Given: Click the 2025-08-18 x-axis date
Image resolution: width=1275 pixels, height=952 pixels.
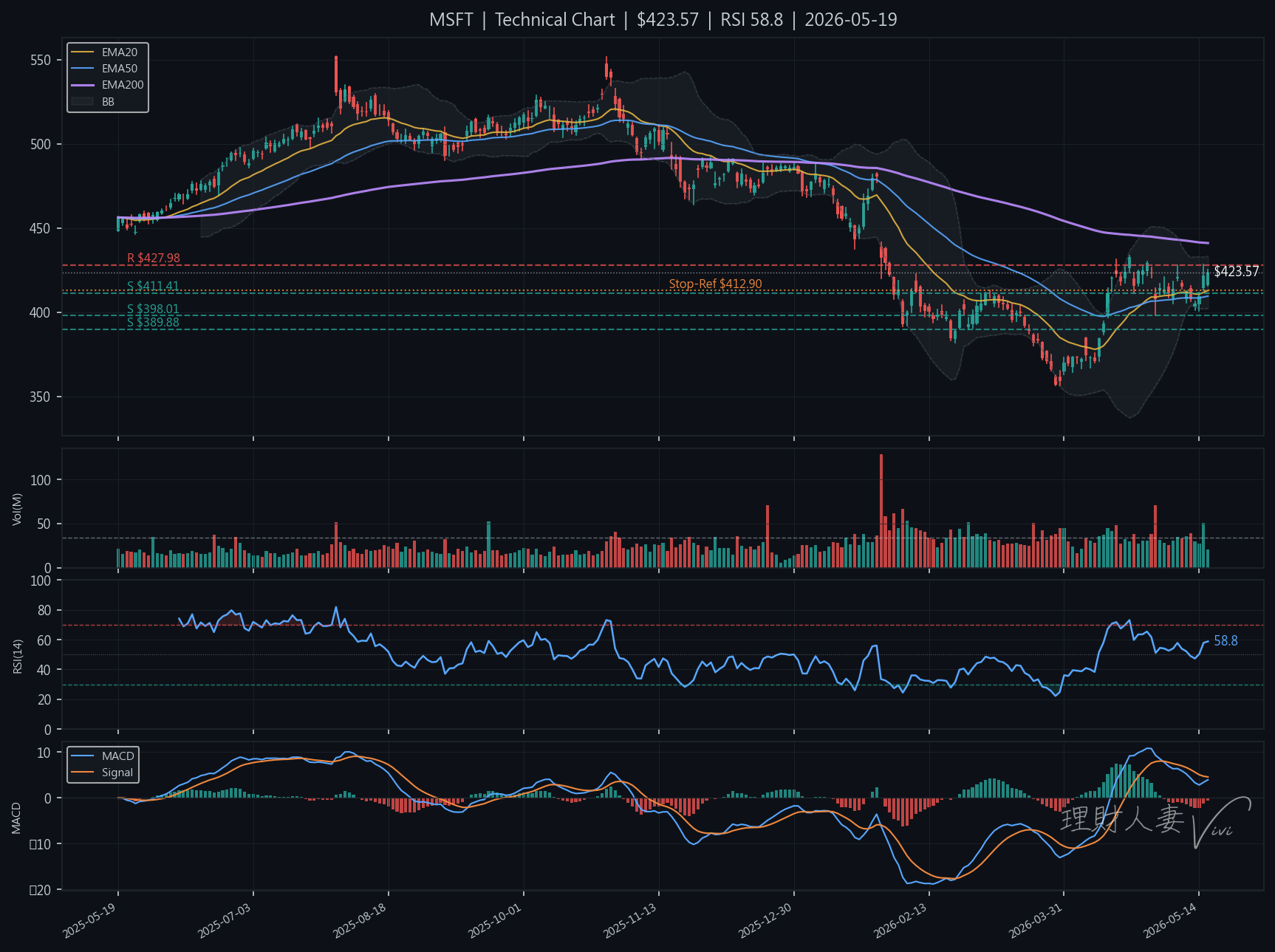Looking at the screenshot, I should [x=360, y=920].
